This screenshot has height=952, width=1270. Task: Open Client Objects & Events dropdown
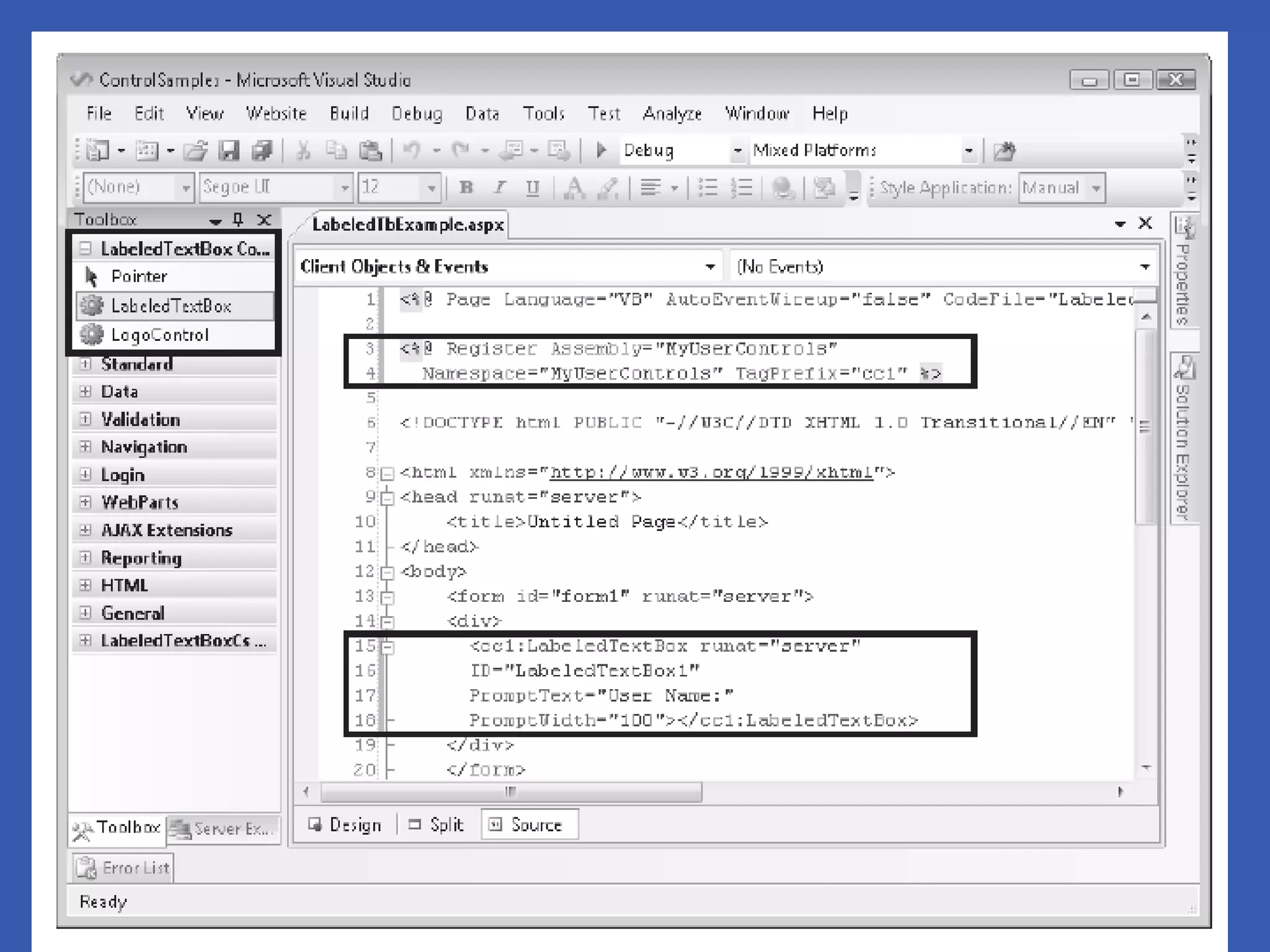pyautogui.click(x=710, y=267)
